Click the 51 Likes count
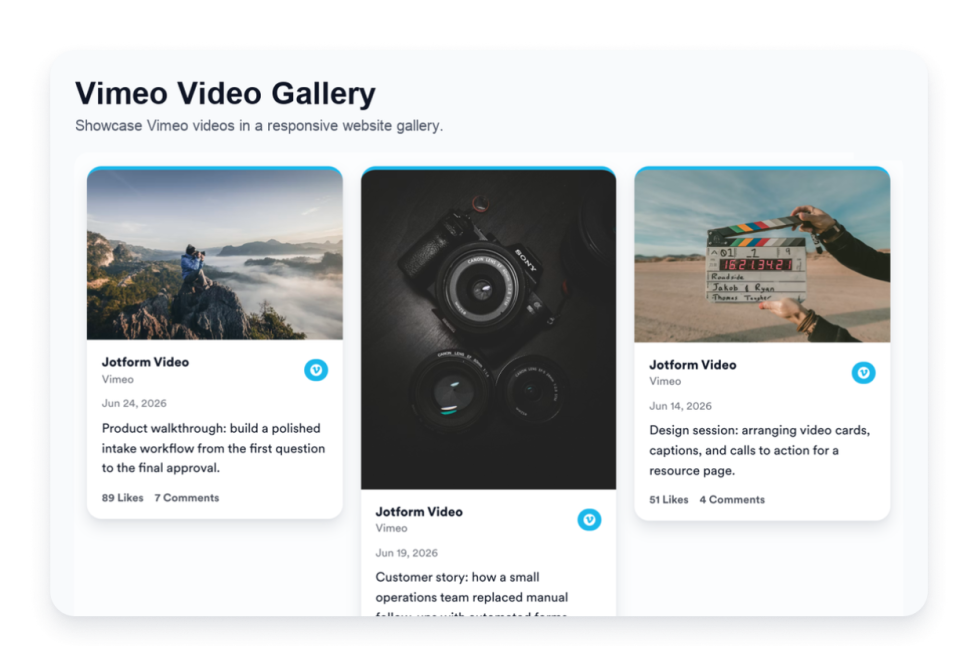Image resolution: width=978 pixels, height=646 pixels. point(669,499)
